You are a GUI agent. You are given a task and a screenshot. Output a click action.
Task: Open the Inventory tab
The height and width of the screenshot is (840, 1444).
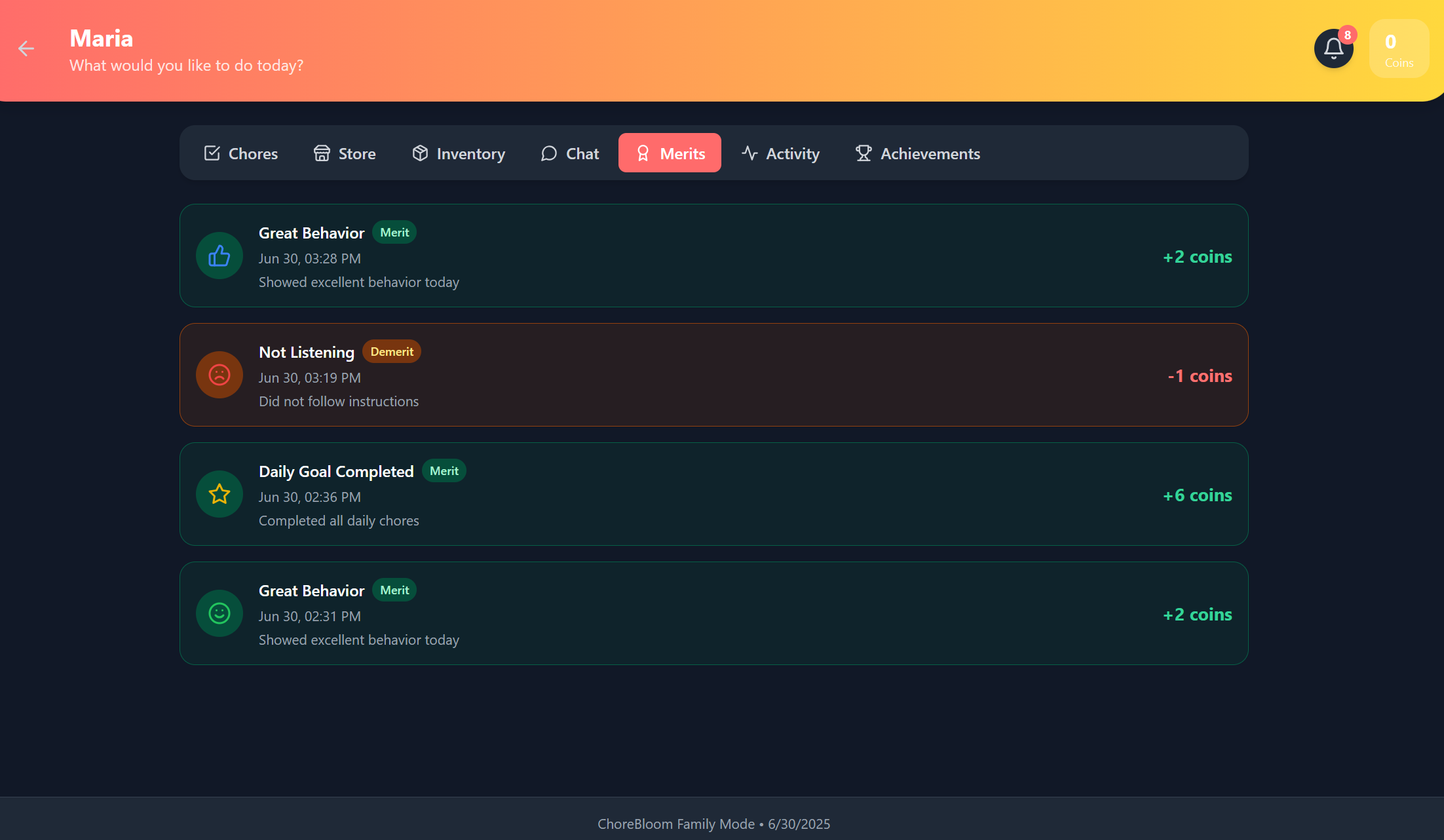pos(459,153)
